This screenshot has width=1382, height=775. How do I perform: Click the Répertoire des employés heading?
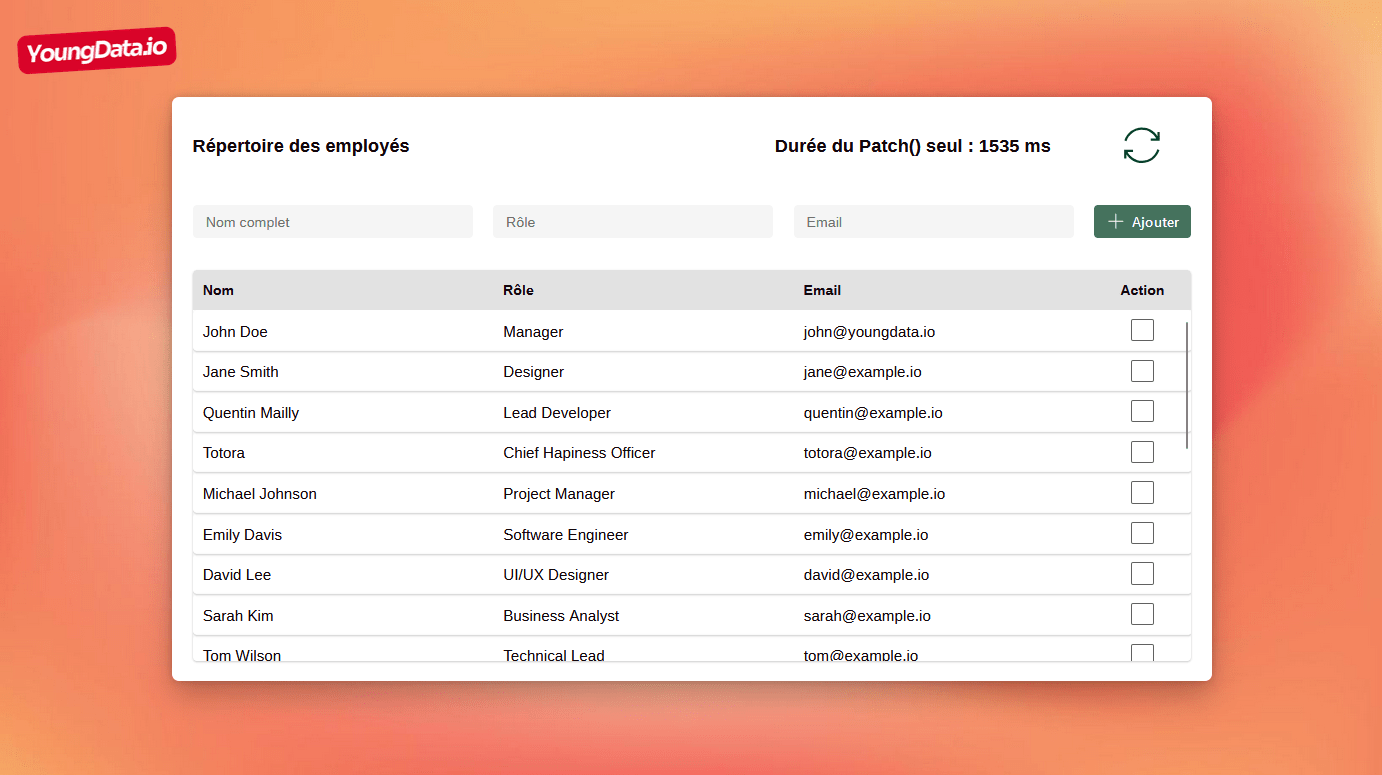[x=301, y=146]
